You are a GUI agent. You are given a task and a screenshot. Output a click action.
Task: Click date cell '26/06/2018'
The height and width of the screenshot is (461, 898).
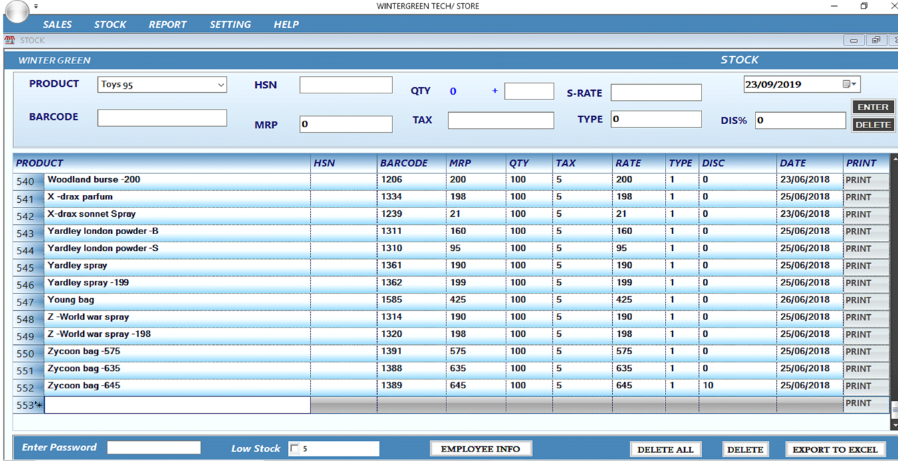point(809,300)
